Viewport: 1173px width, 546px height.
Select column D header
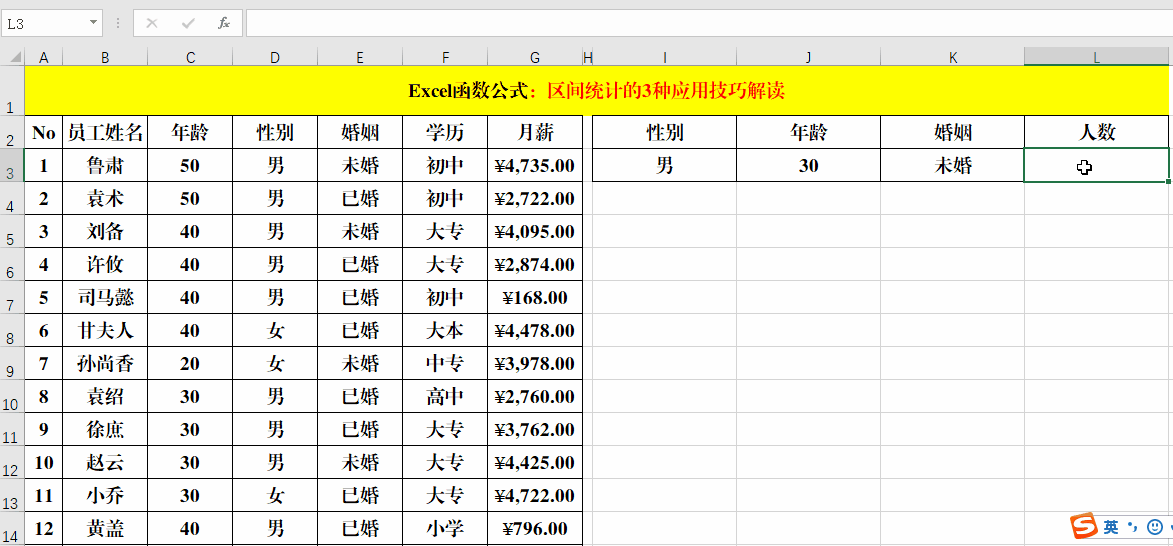275,57
